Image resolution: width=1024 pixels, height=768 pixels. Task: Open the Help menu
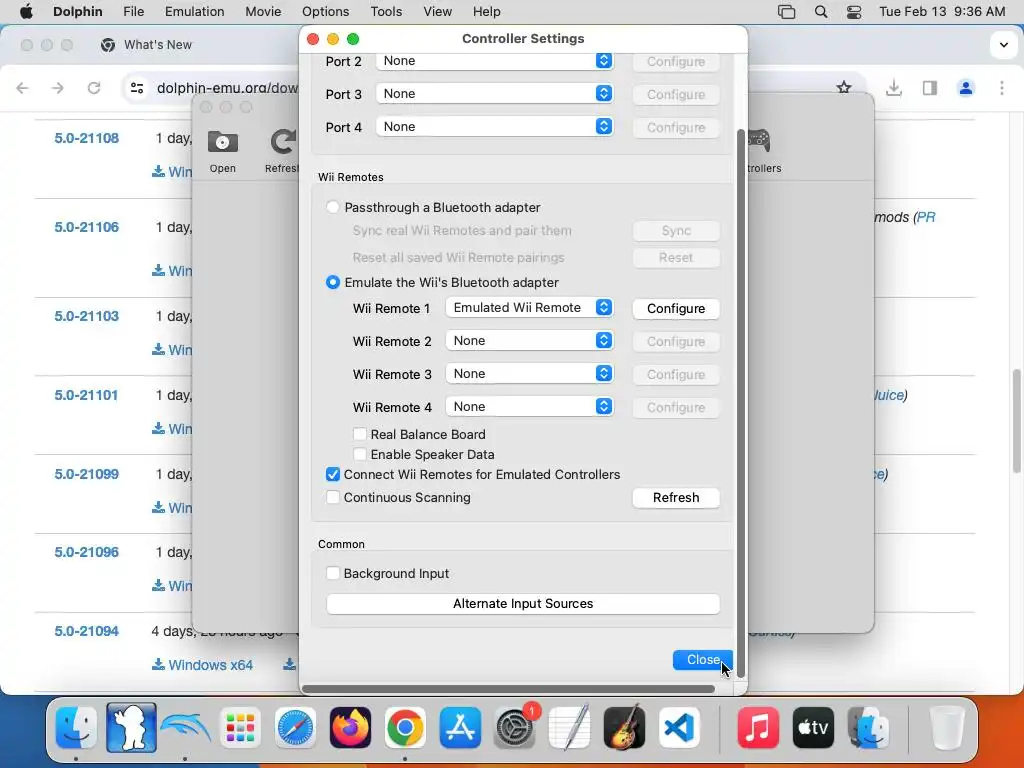coord(487,12)
